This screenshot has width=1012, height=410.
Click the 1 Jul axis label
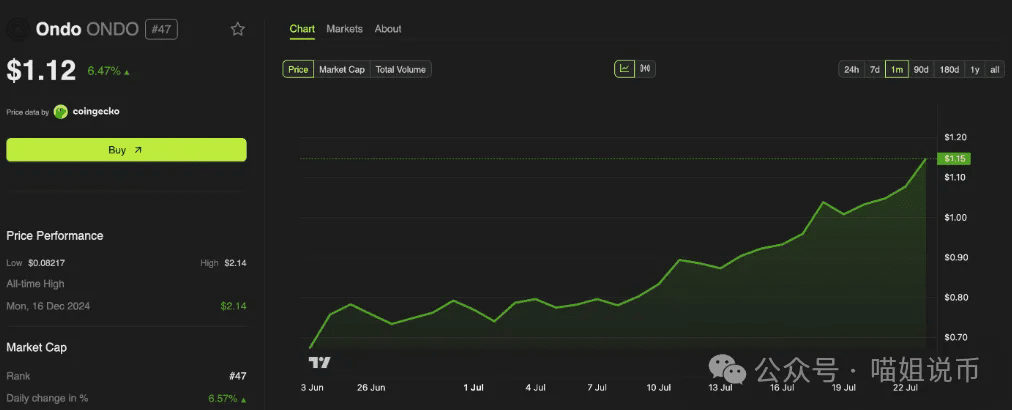tap(474, 387)
